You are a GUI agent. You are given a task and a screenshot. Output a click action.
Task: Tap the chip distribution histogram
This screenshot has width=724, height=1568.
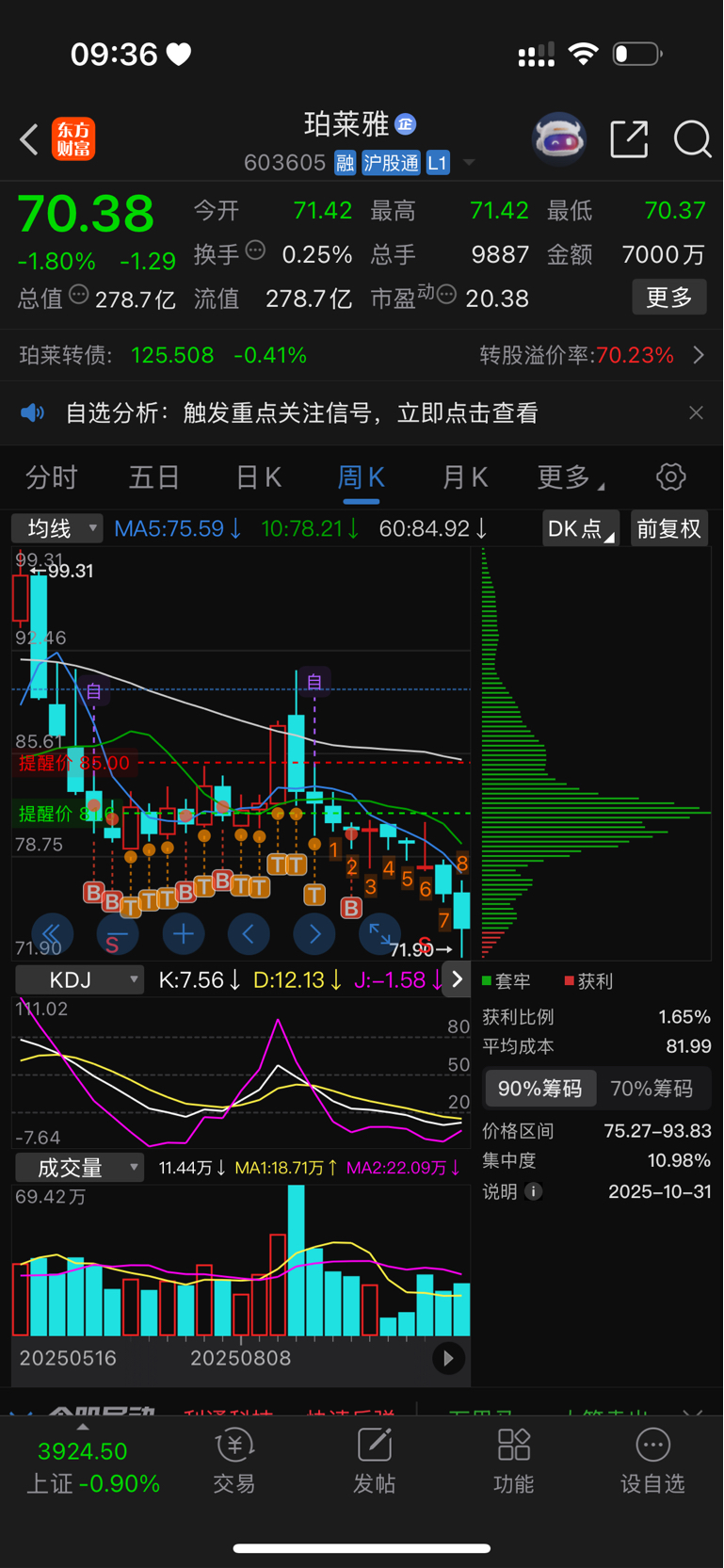pyautogui.click(x=595, y=753)
